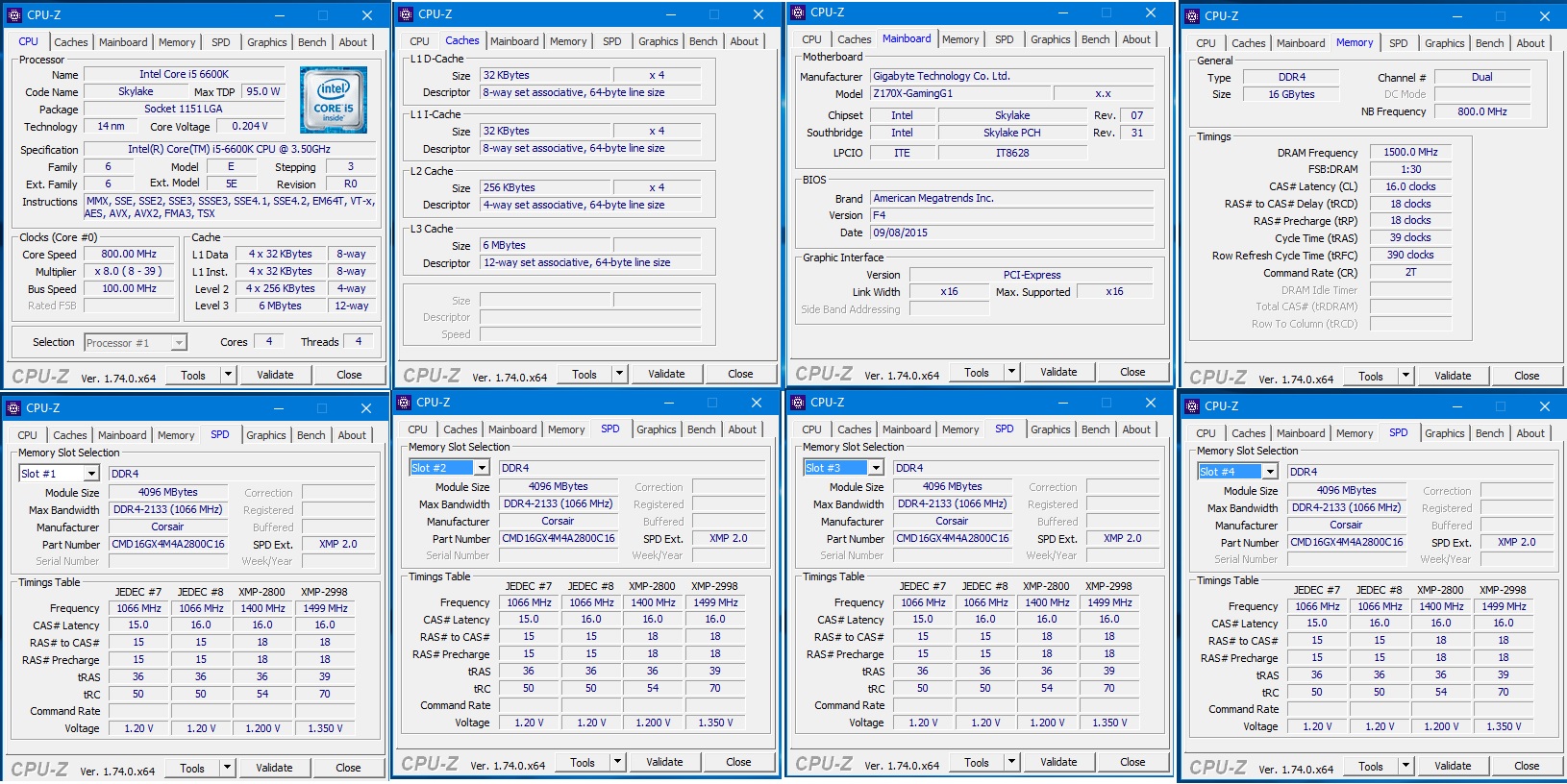
Task: Select the About tab in the Mainboard window
Action: coord(1135,39)
